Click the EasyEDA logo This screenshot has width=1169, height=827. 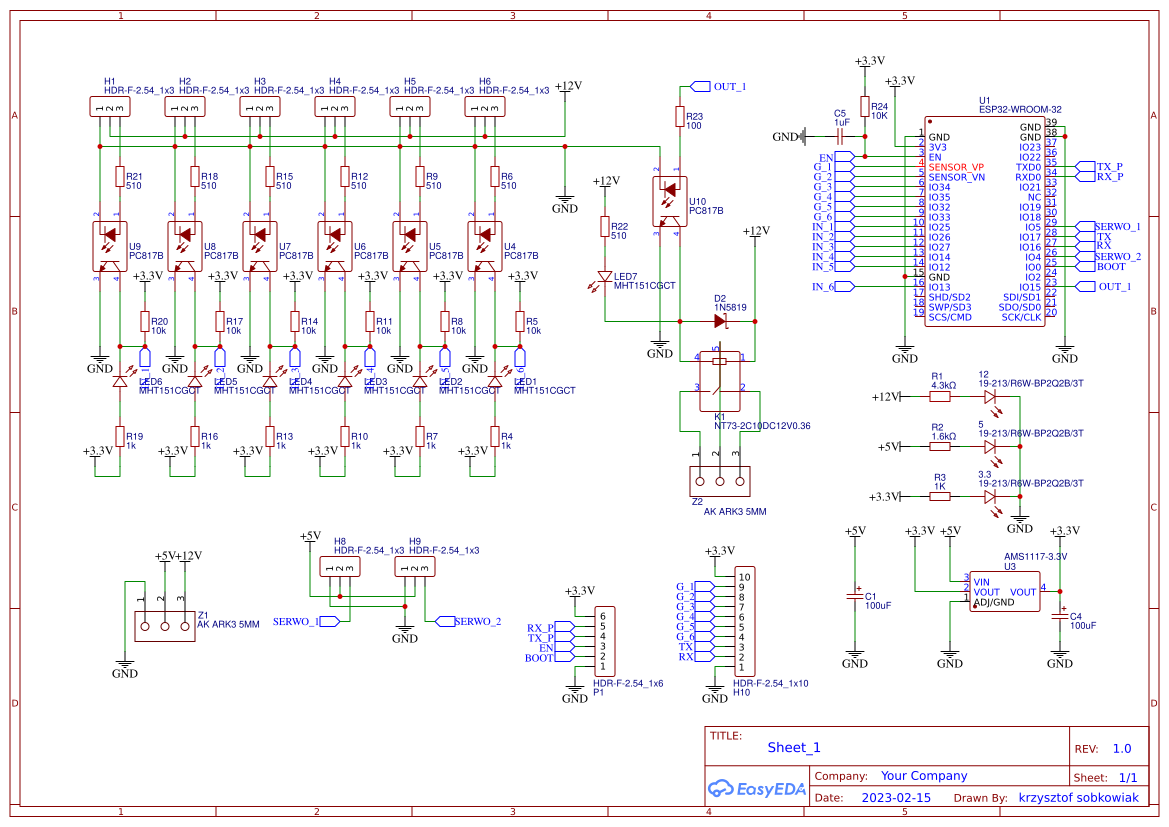[x=758, y=789]
